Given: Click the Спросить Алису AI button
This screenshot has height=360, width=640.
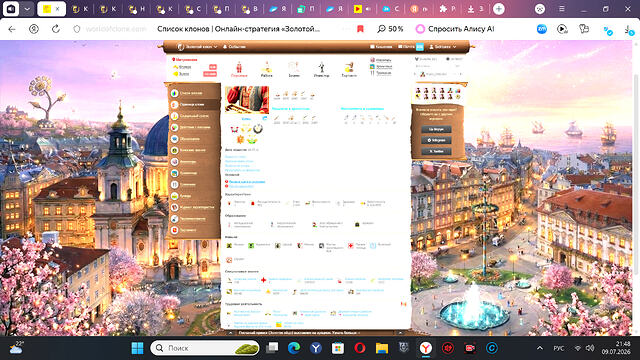Looking at the screenshot, I should click(x=455, y=29).
